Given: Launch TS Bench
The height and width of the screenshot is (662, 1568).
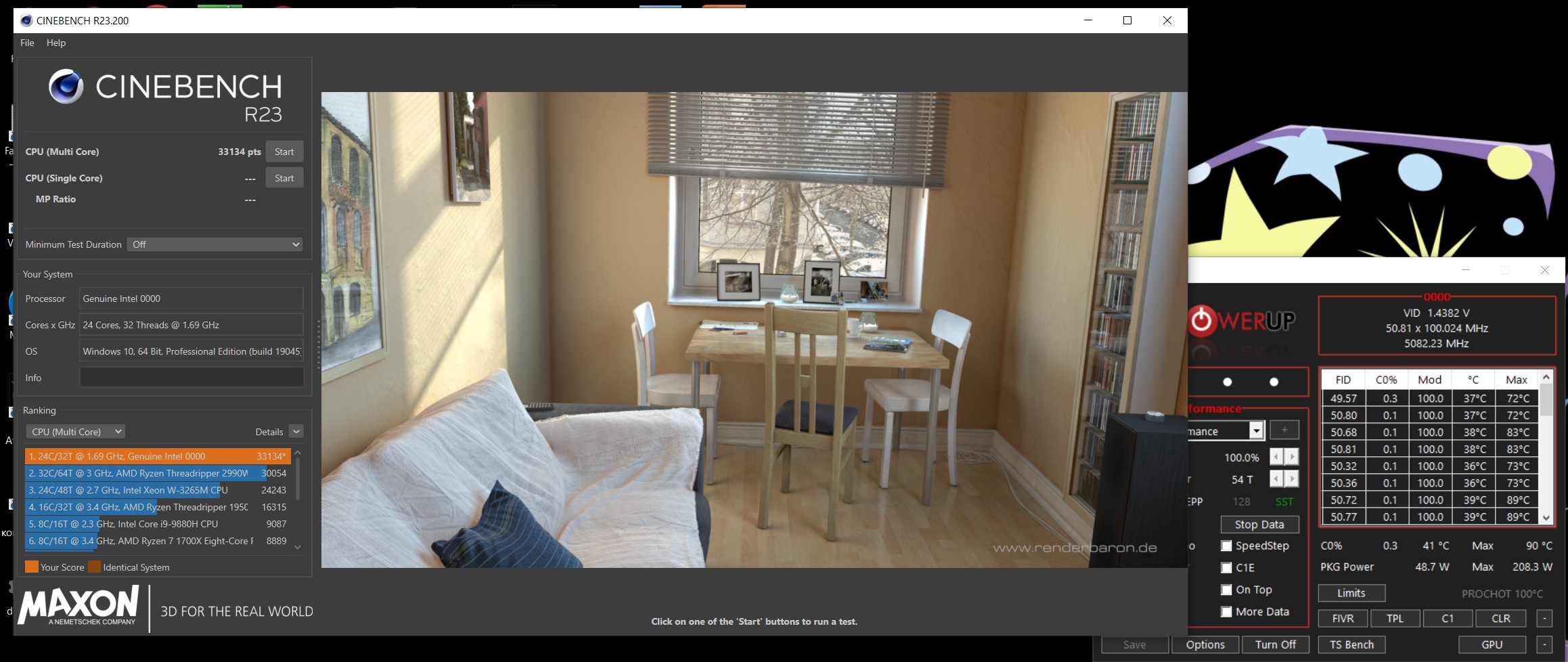Looking at the screenshot, I should pyautogui.click(x=1351, y=644).
